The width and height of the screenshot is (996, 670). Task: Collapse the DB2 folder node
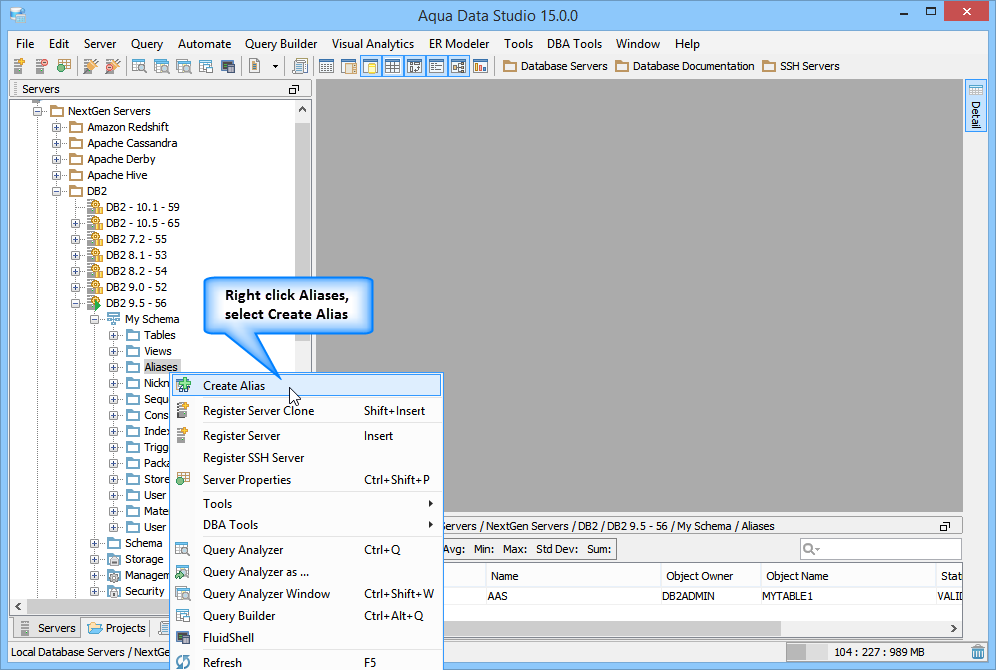click(57, 191)
